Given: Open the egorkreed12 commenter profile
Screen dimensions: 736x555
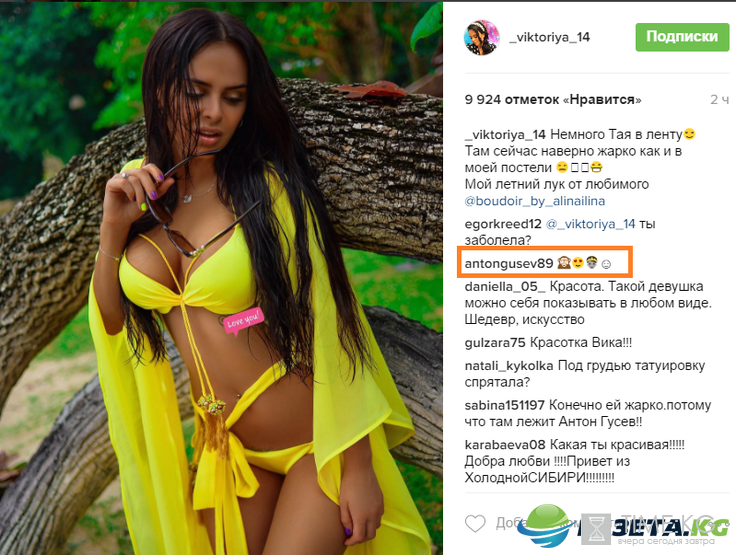Looking at the screenshot, I should [x=503, y=224].
